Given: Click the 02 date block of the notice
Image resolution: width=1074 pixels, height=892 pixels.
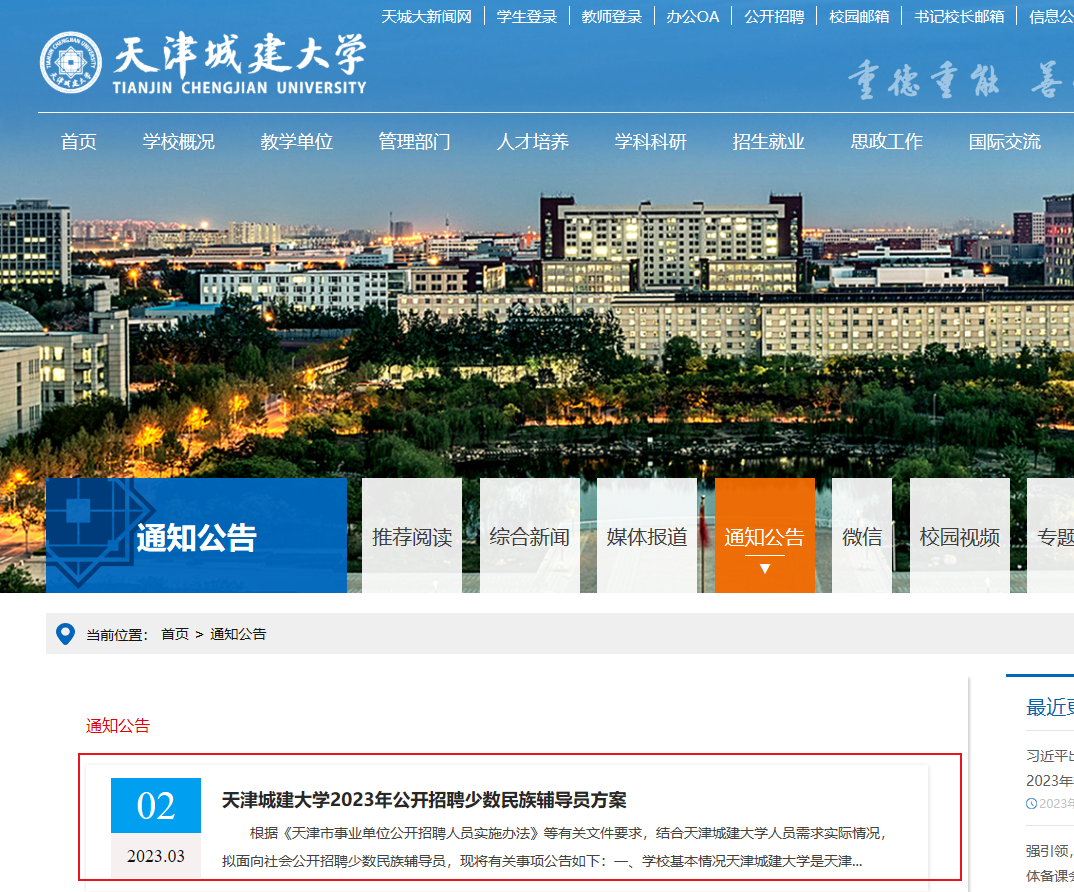Looking at the screenshot, I should (x=155, y=805).
